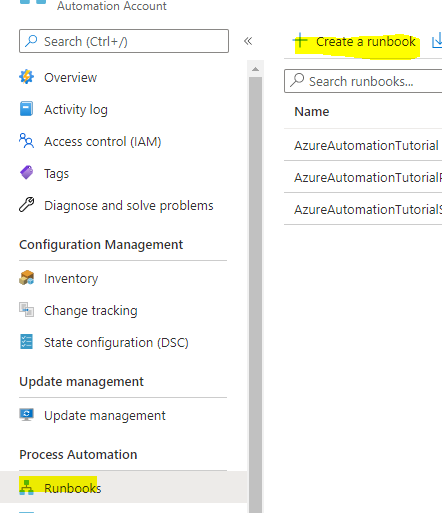Click the import download icon beside Create a runbook
Viewport: 442px width, 513px height.
437,42
